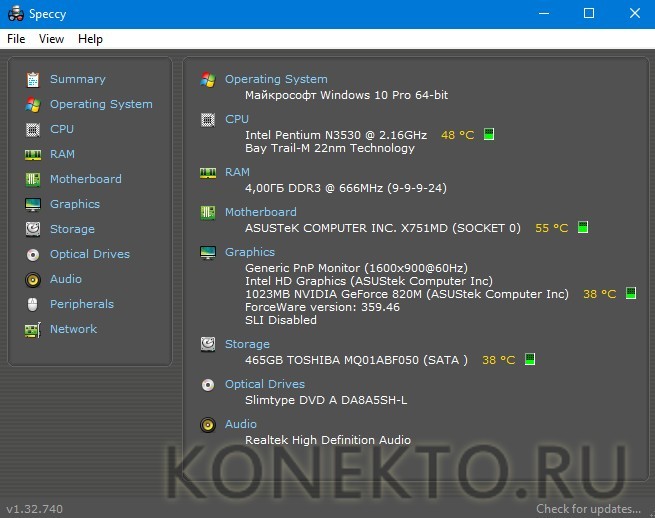Viewport: 655px width, 518px height.
Task: Select Storage in the sidebar
Action: tap(72, 230)
